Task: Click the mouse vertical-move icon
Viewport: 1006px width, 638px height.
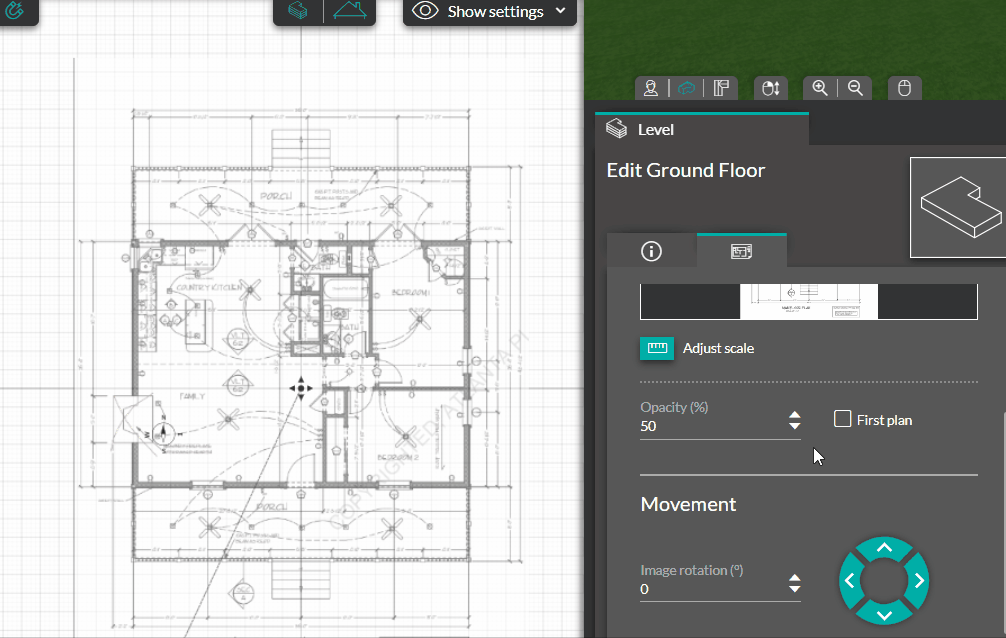Action: click(771, 88)
